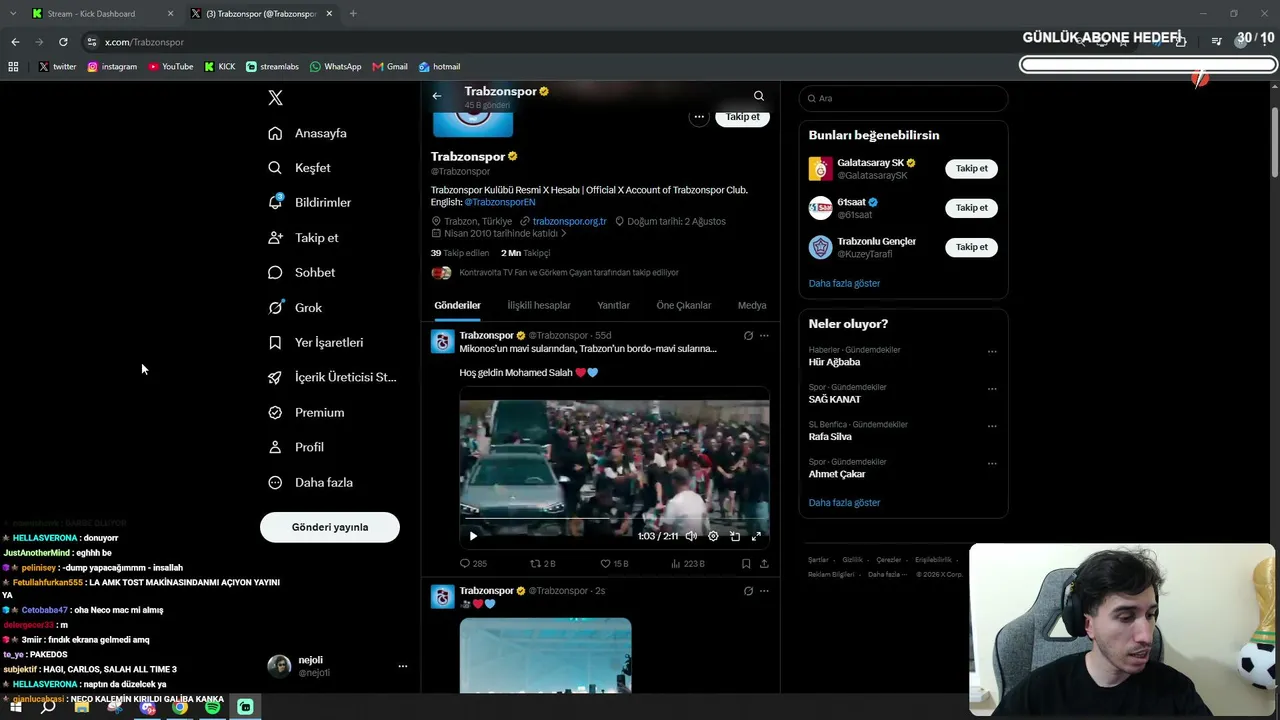
Task: Open Grok from the sidebar
Action: point(295,308)
